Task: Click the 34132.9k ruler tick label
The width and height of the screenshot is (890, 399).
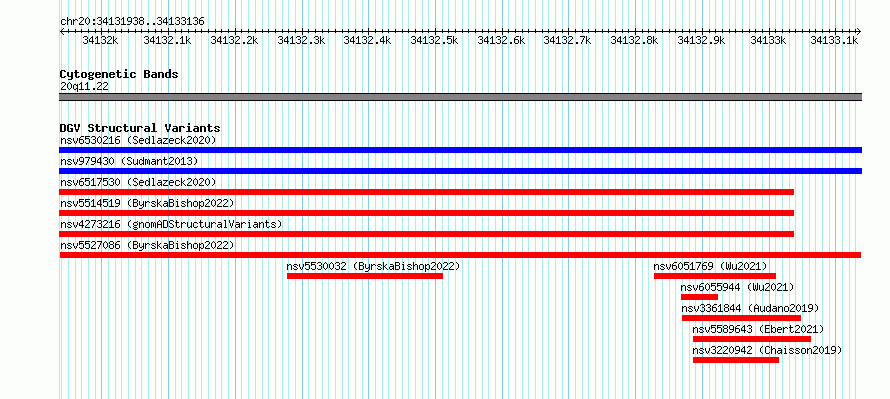Action: point(701,40)
